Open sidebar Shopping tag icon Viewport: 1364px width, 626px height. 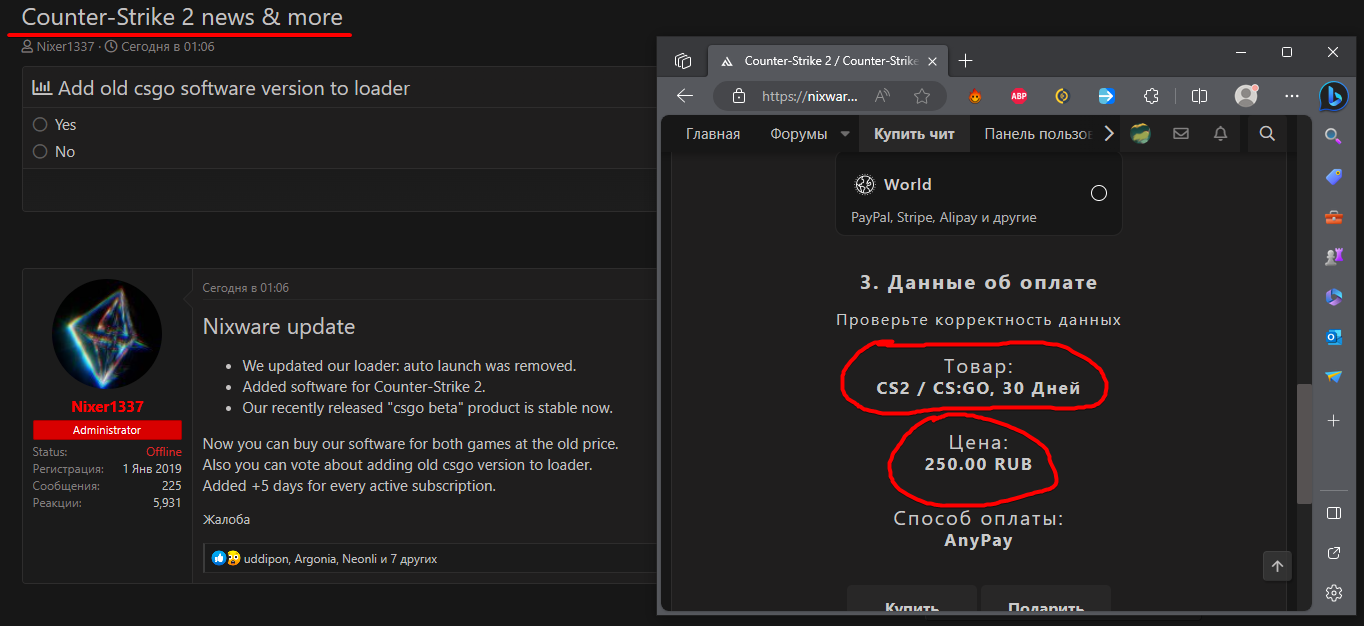pyautogui.click(x=1333, y=176)
